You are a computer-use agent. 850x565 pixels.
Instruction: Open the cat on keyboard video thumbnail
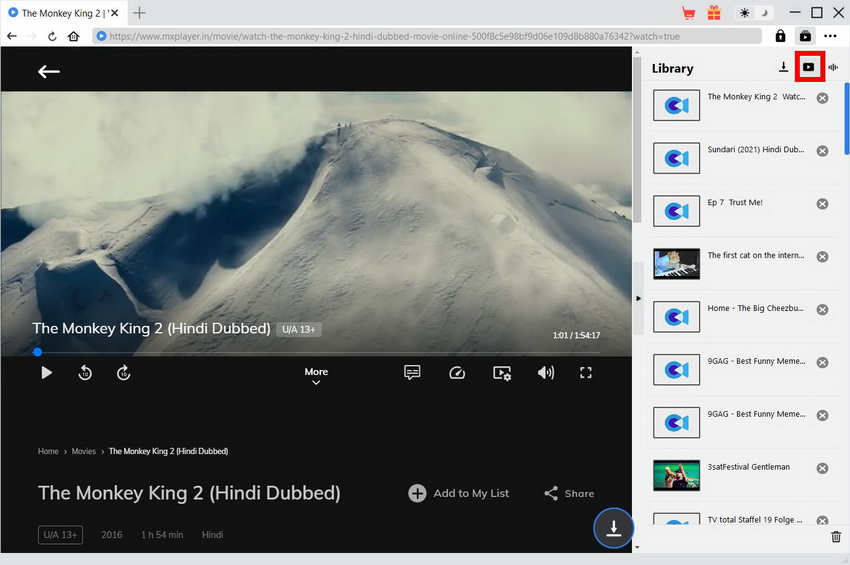coord(677,264)
